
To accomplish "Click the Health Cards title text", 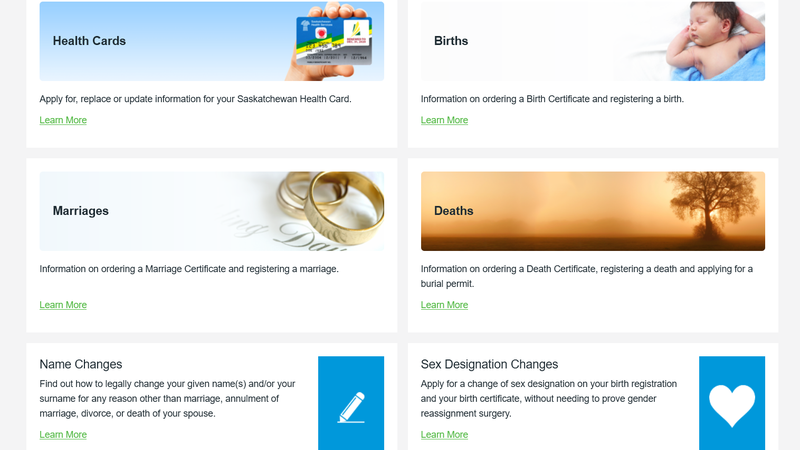I will [89, 41].
